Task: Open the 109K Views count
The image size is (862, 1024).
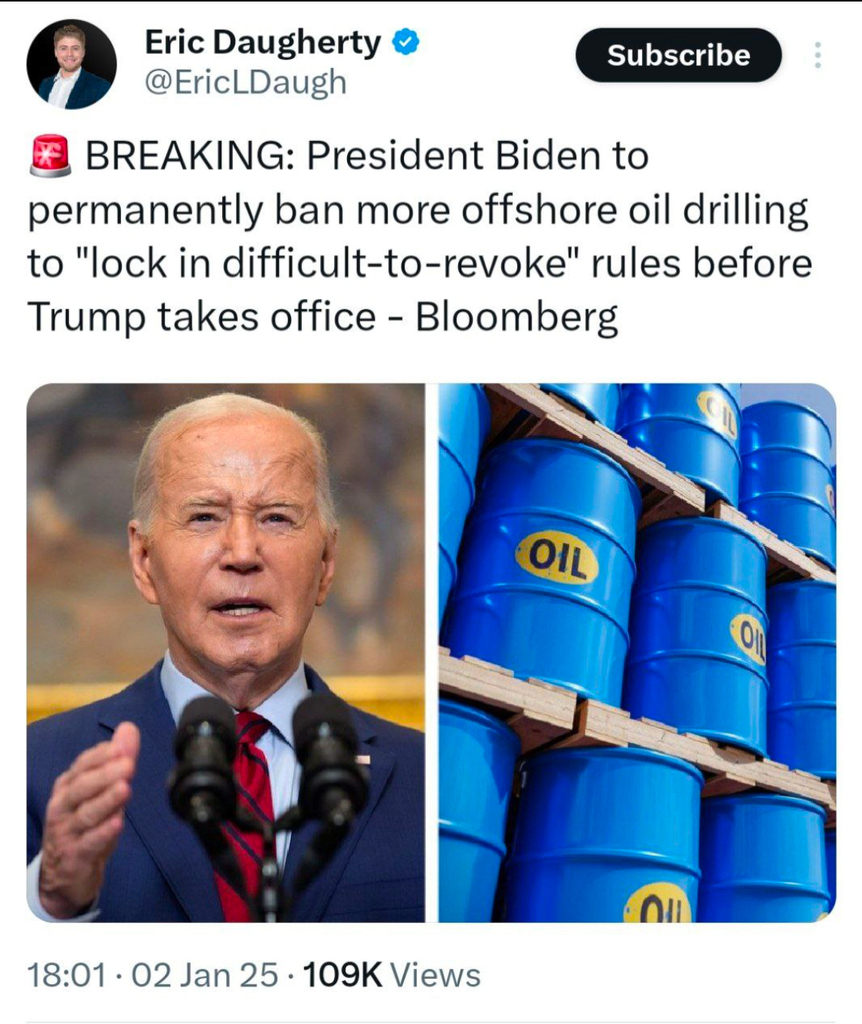Action: tap(391, 975)
